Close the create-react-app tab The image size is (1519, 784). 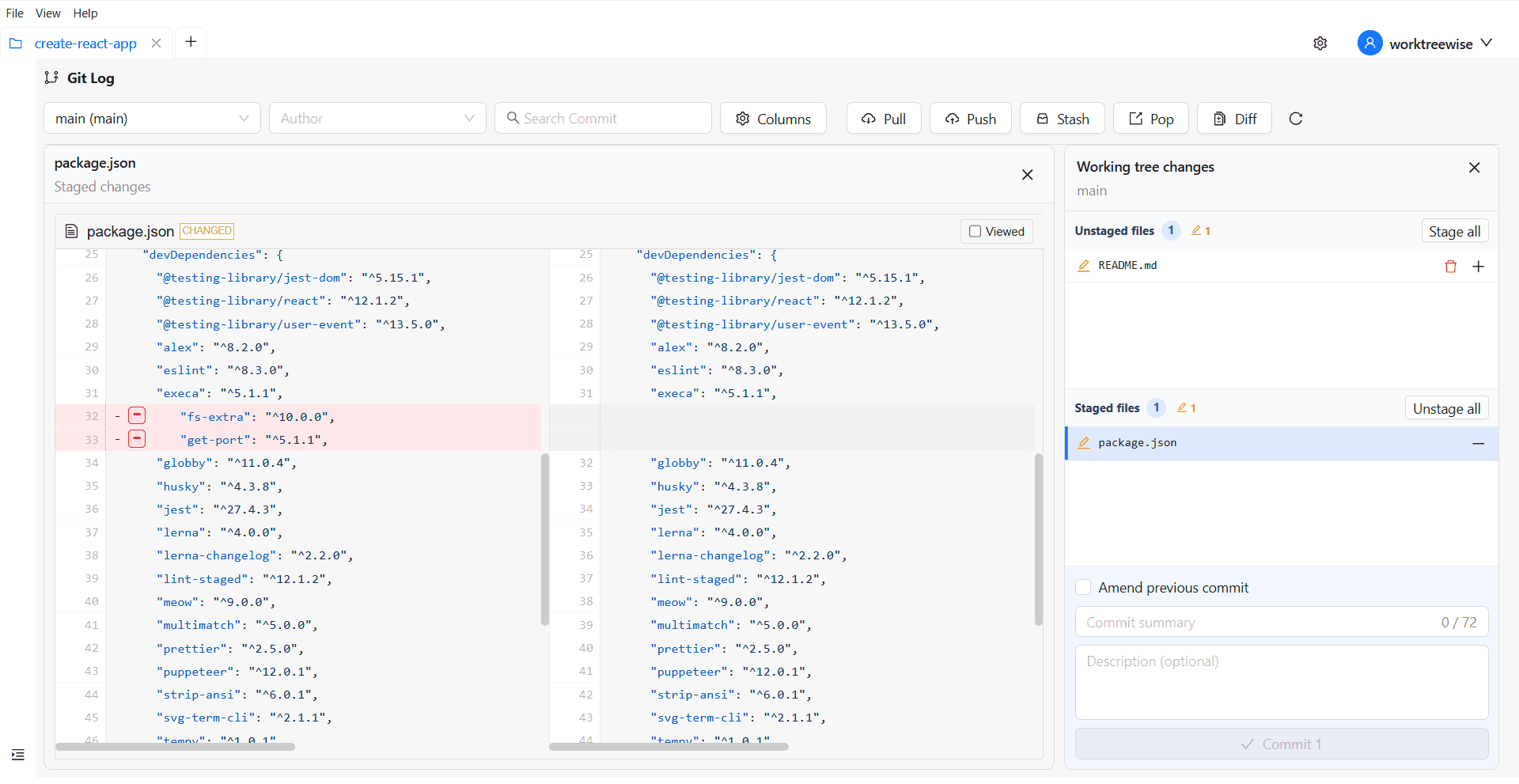(157, 44)
